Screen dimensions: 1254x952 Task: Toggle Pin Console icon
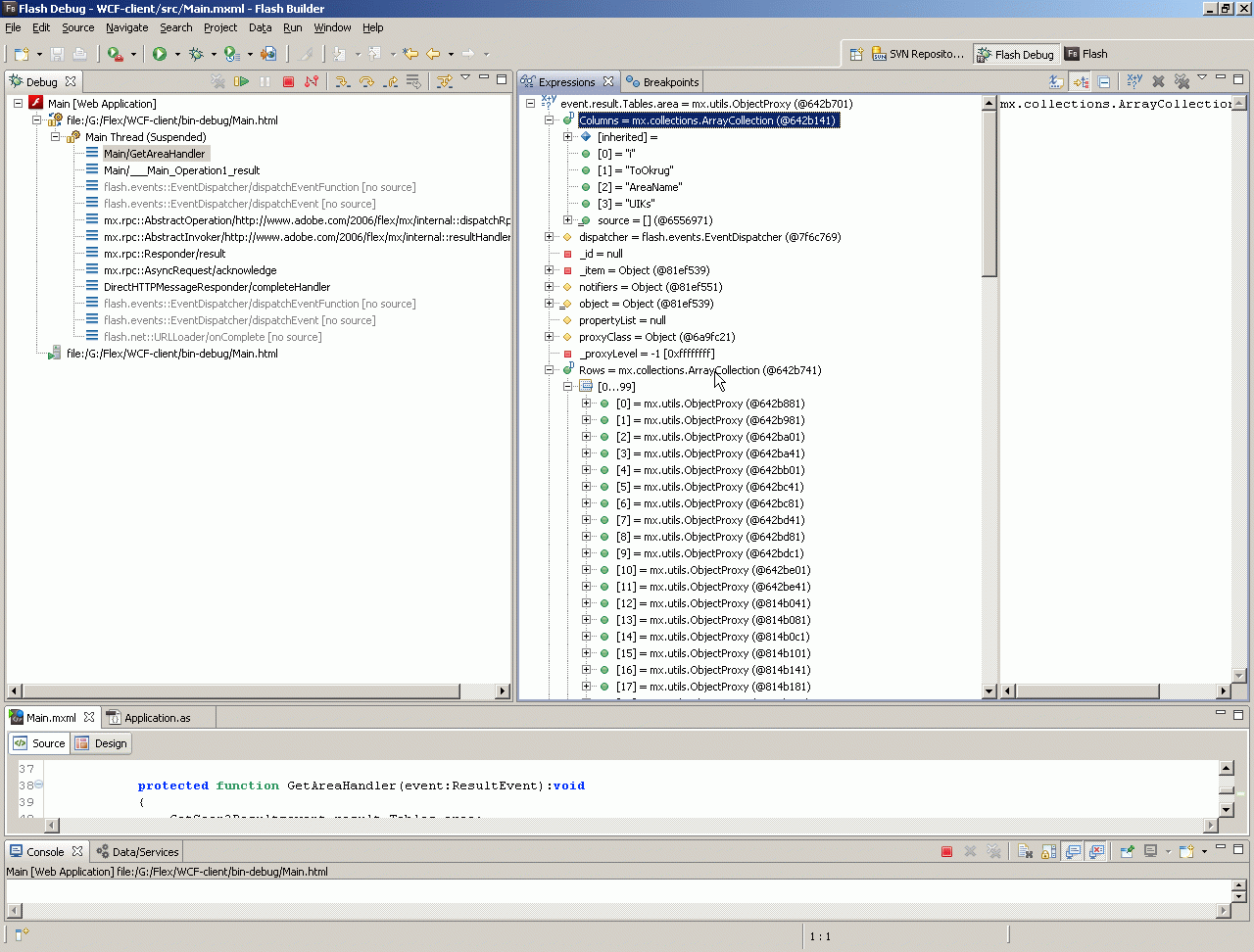pos(1128,851)
